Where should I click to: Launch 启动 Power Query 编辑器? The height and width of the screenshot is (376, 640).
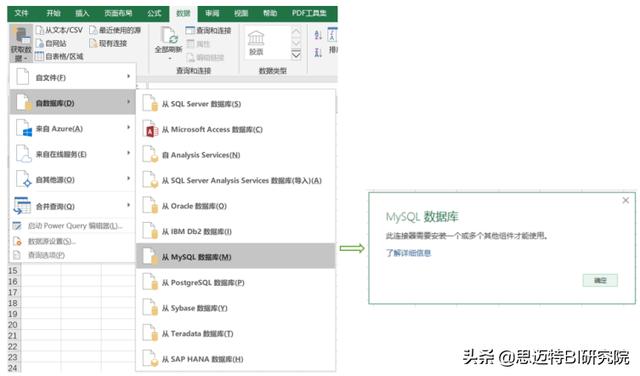pos(72,225)
